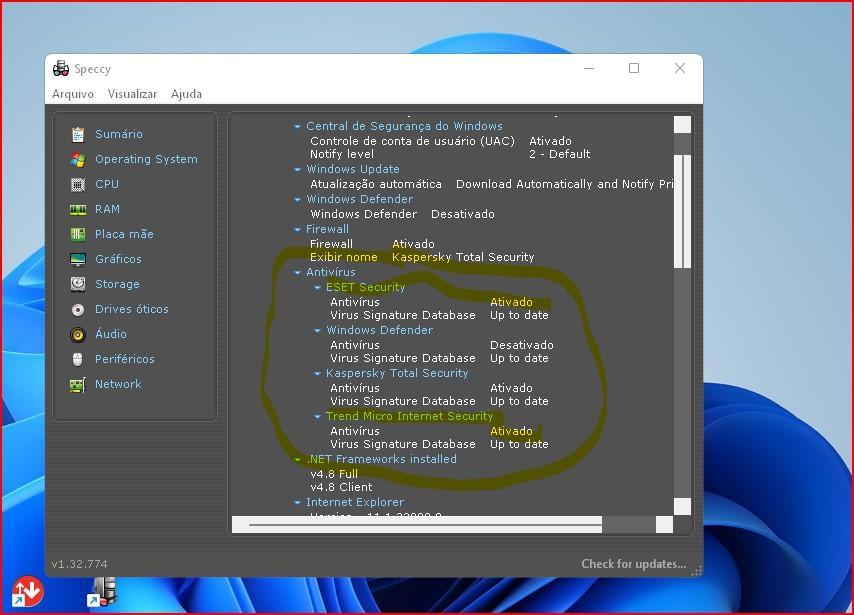854x615 pixels.
Task: Click the Gráficos monitor icon
Action: point(78,259)
